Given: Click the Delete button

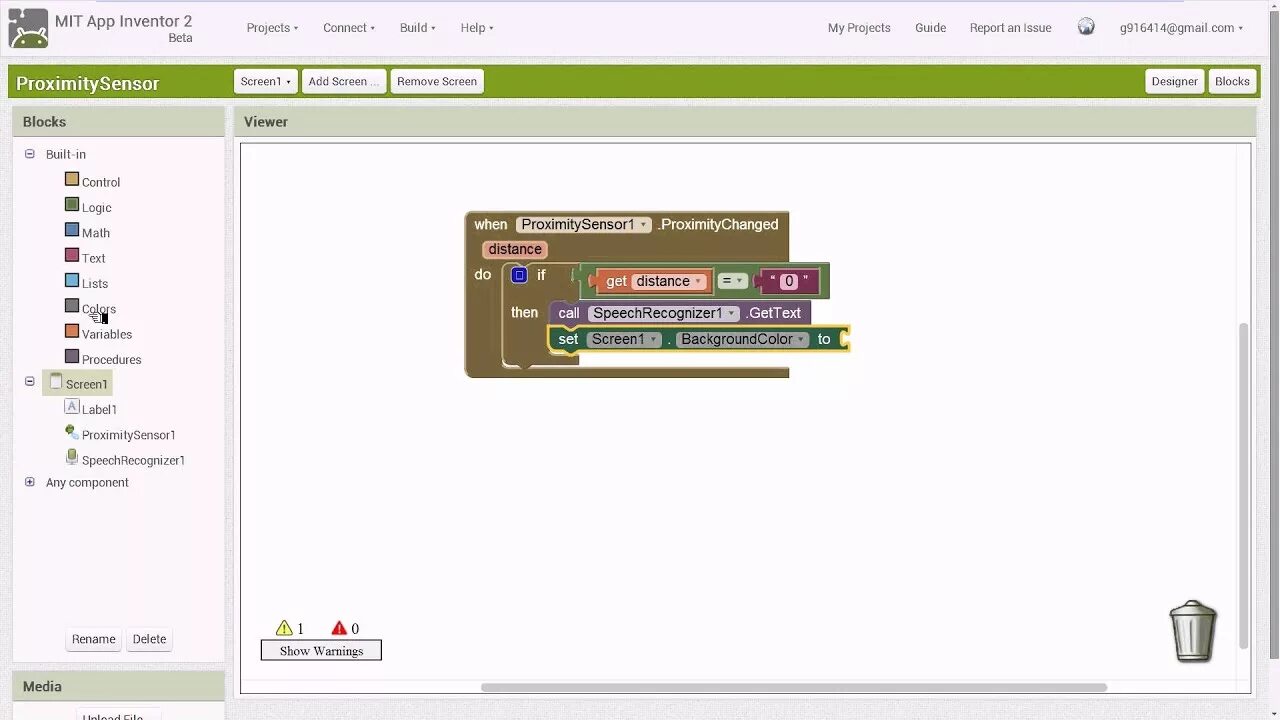Looking at the screenshot, I should tap(150, 639).
